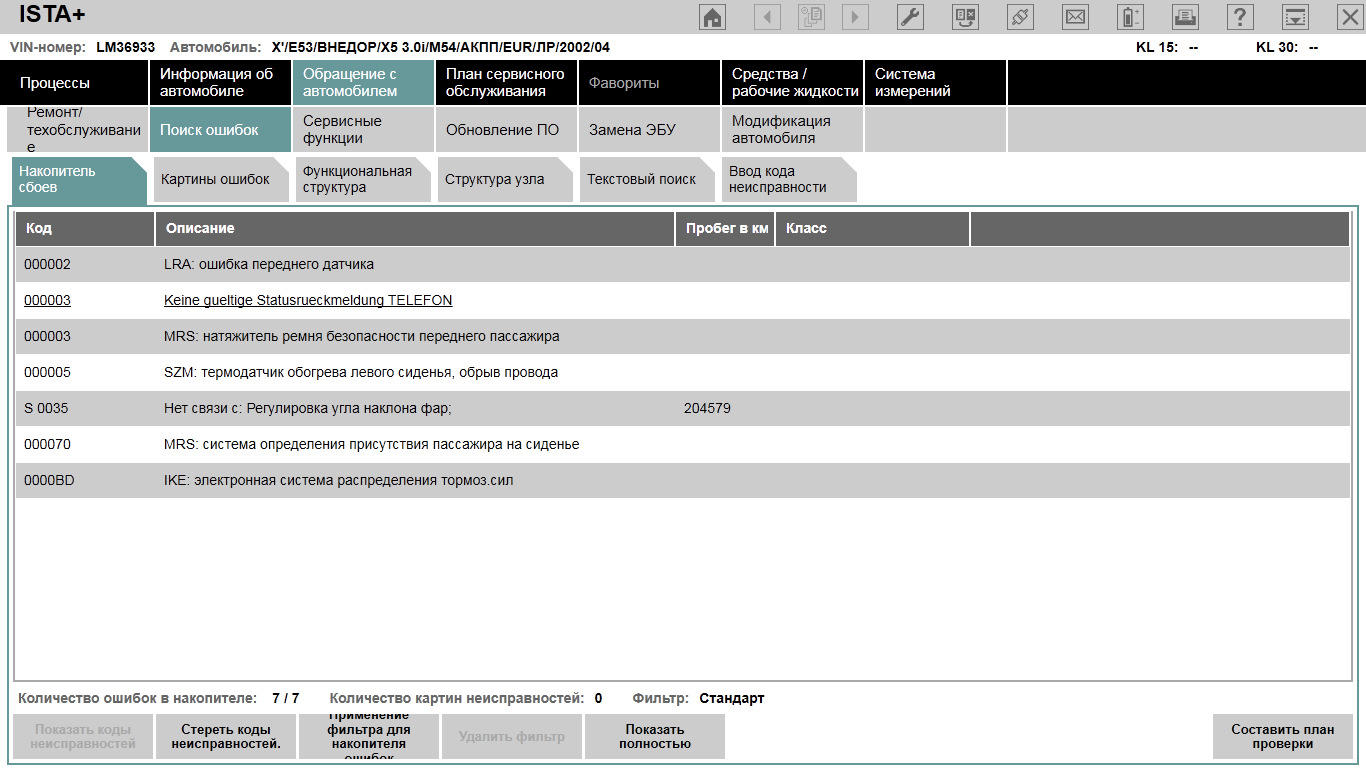Click the VIN number LM36933
The height and width of the screenshot is (768, 1366).
(125, 47)
